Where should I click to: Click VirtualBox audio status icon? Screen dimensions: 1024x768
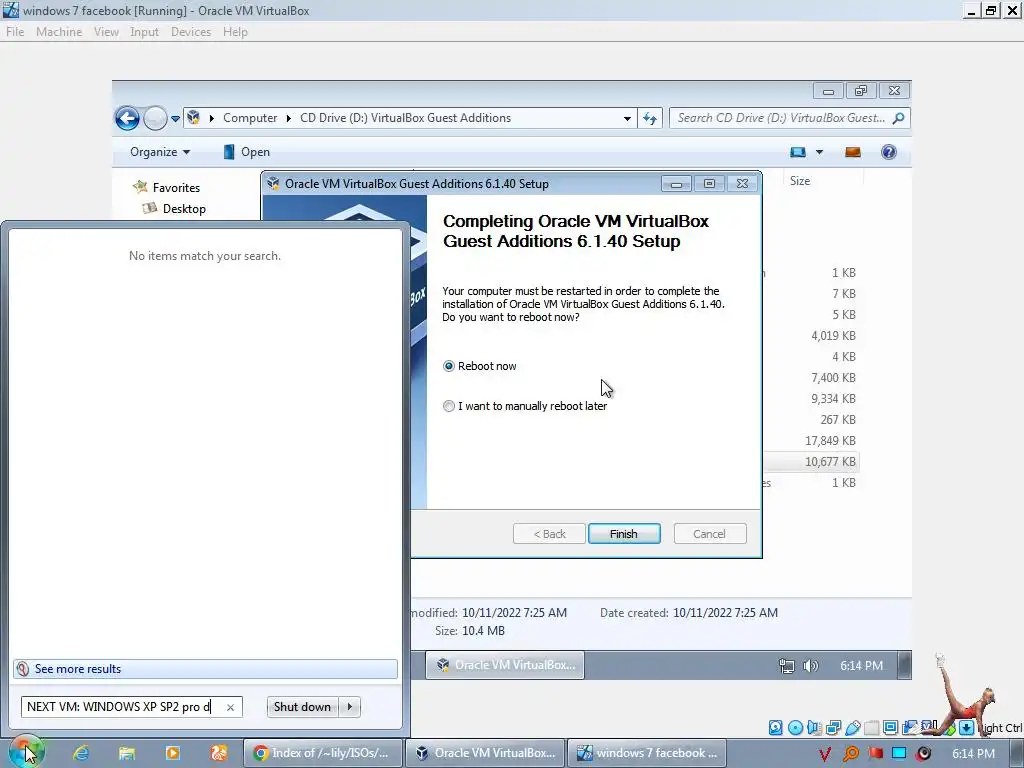click(814, 728)
